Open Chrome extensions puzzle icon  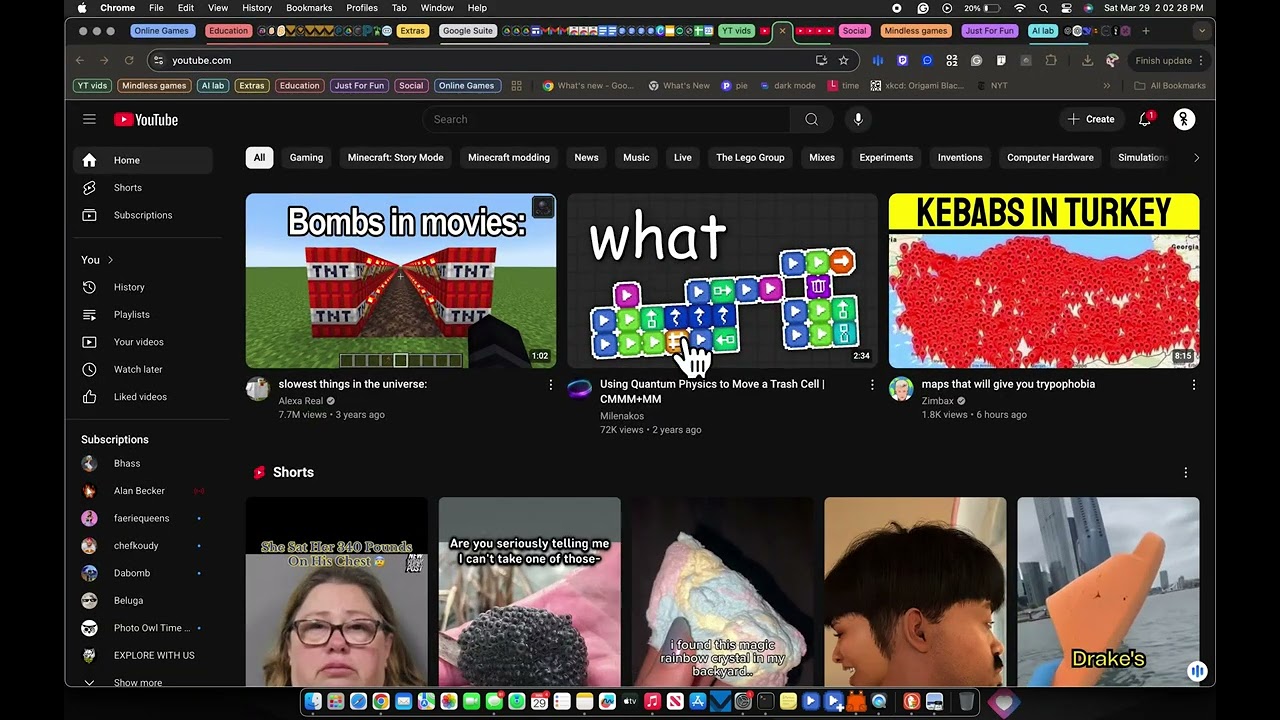(x=1051, y=60)
